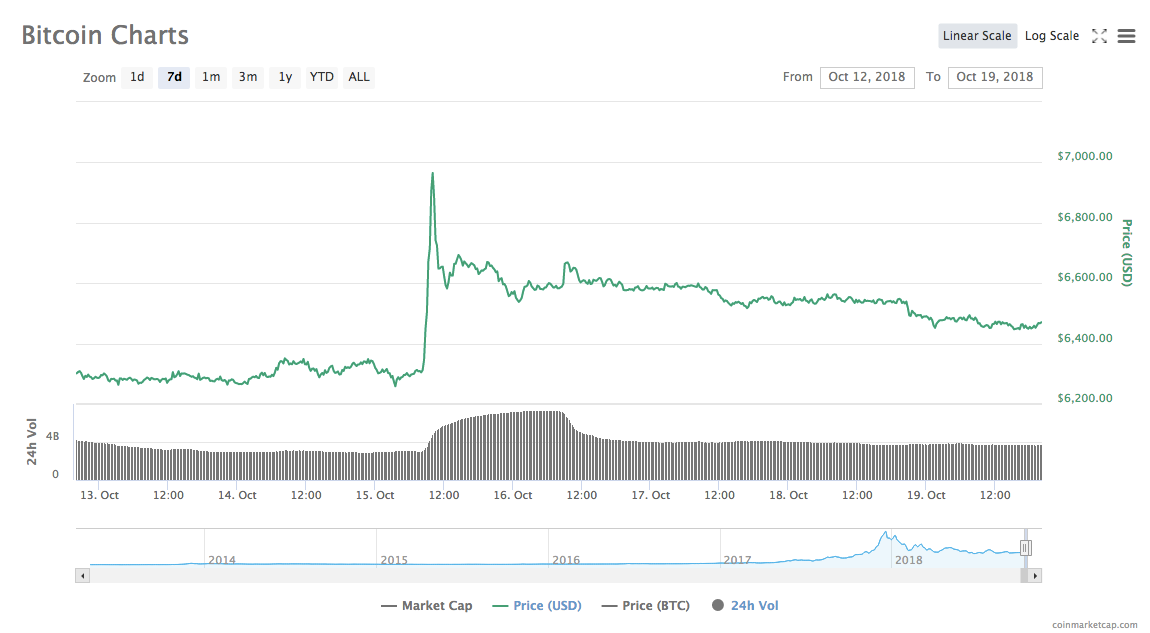
Task: Toggle the Price (USD) series in legend
Action: [537, 606]
